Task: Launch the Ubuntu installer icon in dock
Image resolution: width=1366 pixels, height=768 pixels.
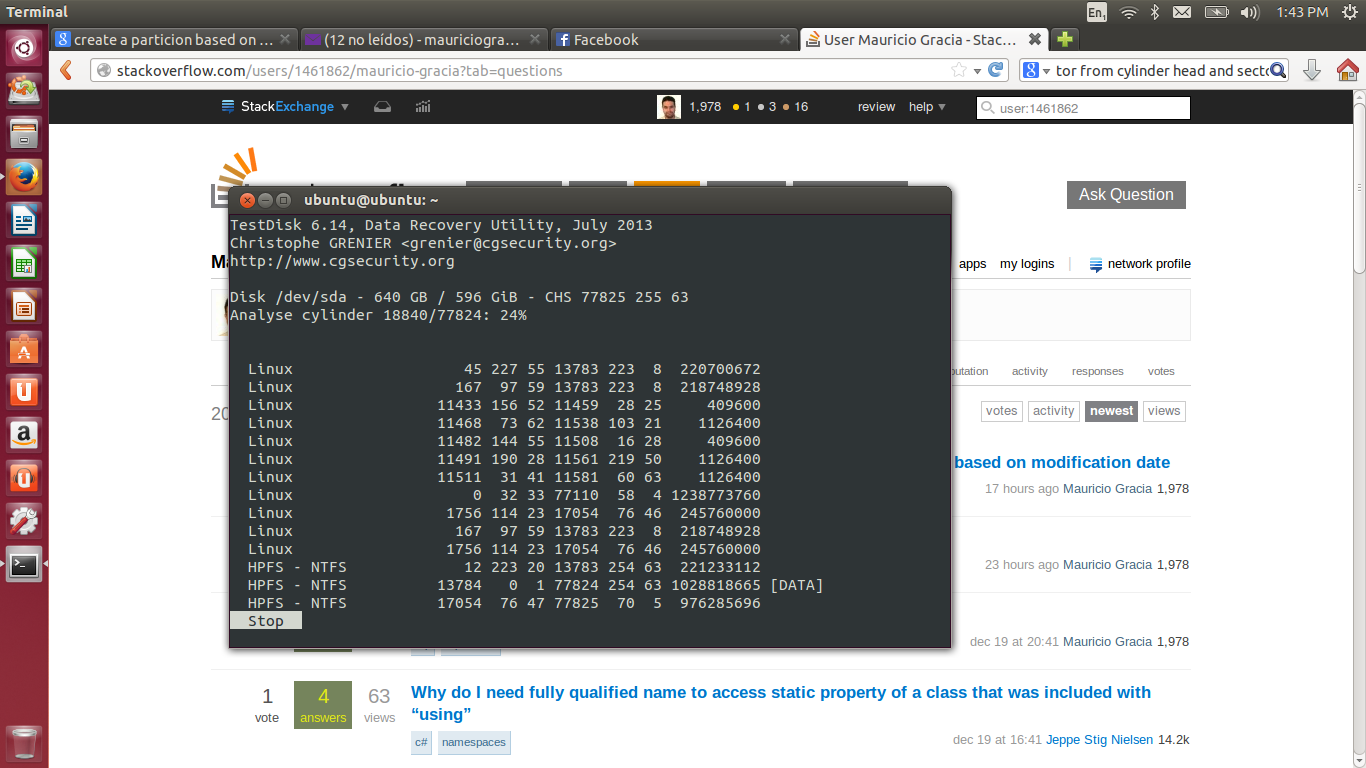Action: tap(24, 90)
